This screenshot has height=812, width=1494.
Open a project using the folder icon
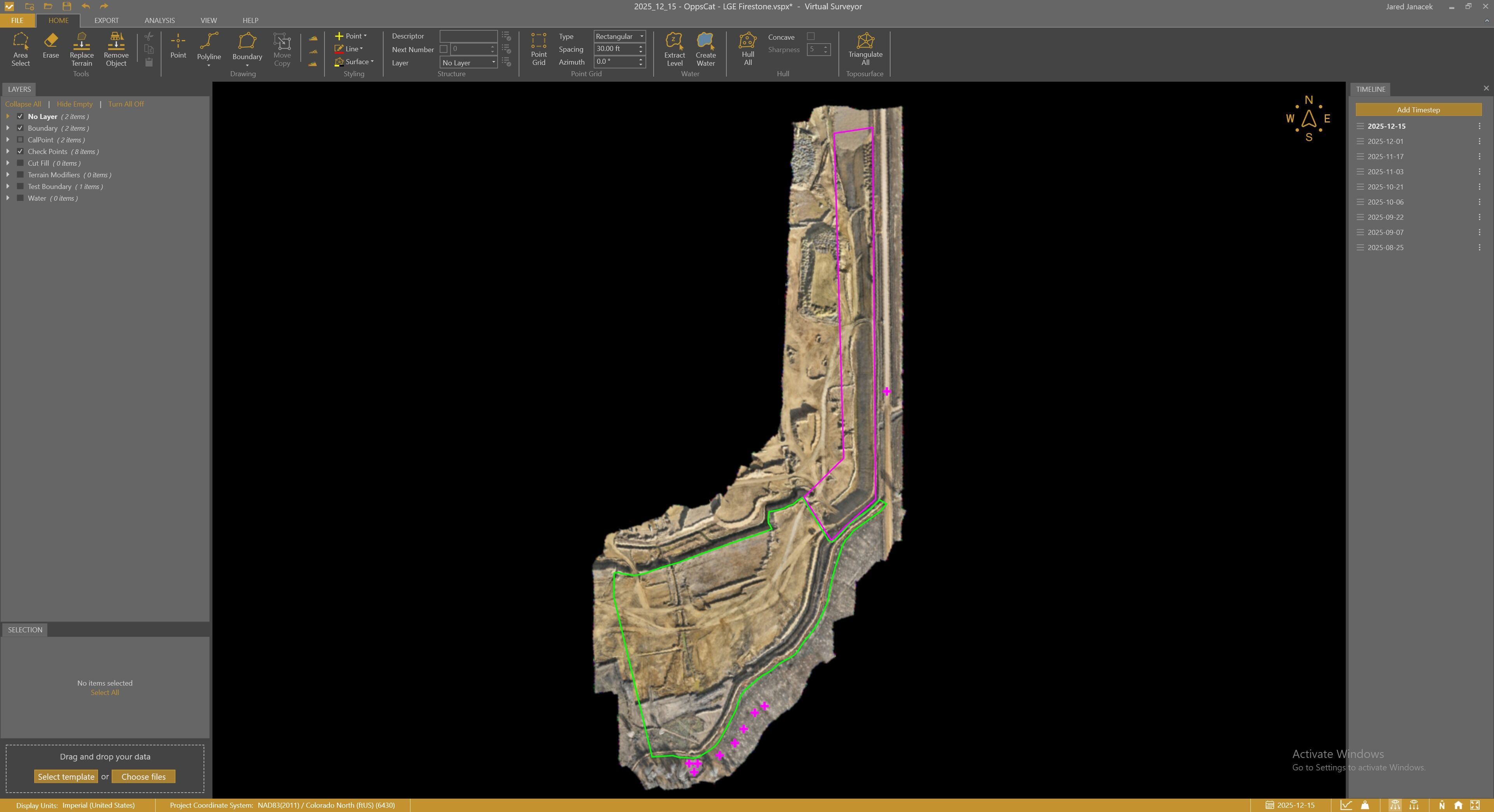pyautogui.click(x=48, y=6)
